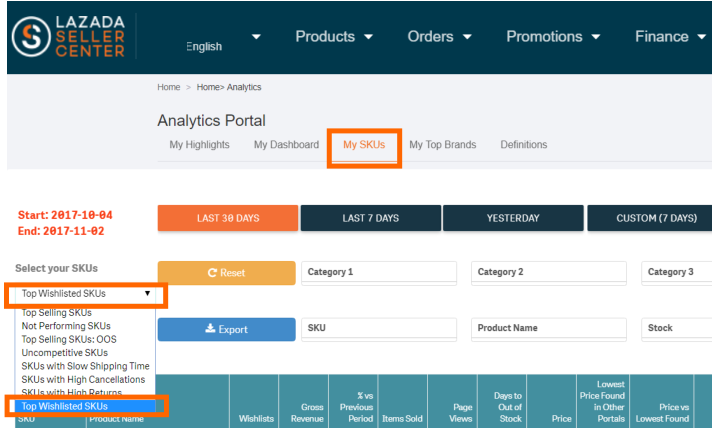The width and height of the screenshot is (712, 430).
Task: Click the Product Name filter field
Action: pyautogui.click(x=548, y=328)
